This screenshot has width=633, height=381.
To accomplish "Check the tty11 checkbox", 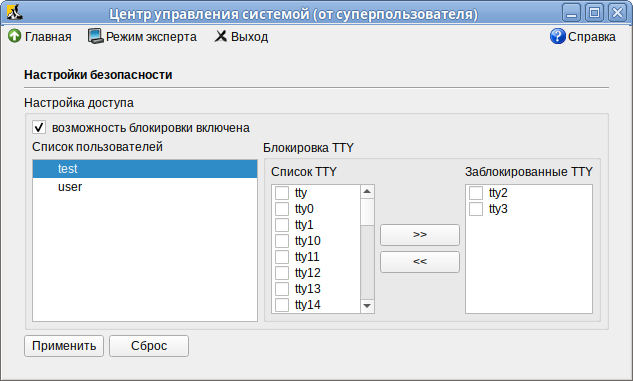I will 282,257.
